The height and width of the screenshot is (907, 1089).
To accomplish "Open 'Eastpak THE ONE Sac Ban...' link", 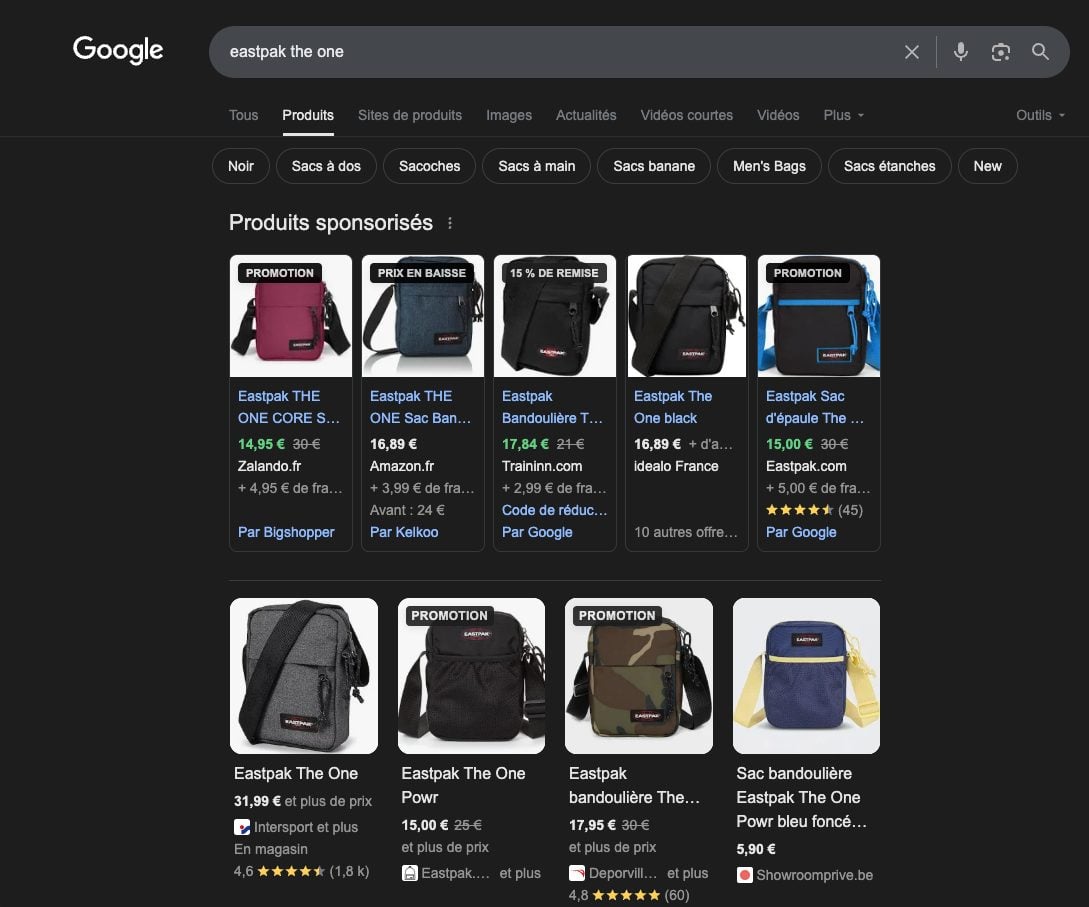I will pos(420,407).
